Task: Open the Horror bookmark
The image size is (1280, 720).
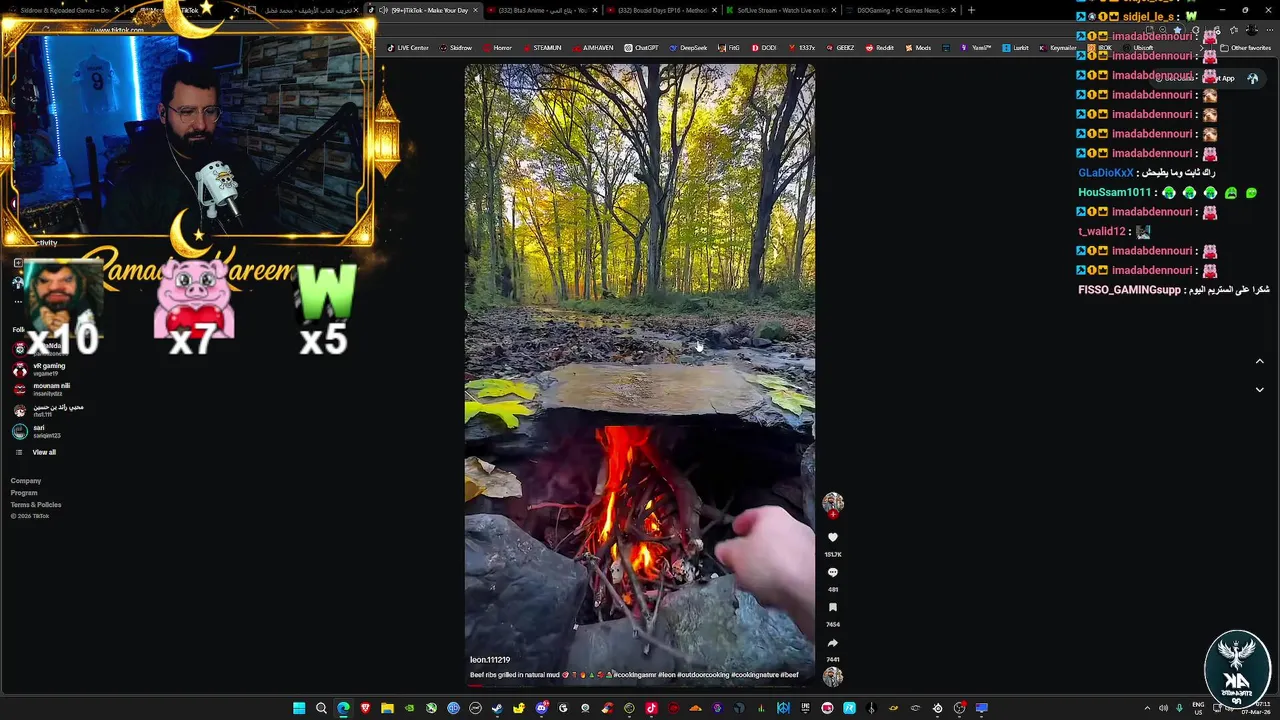Action: pos(496,48)
